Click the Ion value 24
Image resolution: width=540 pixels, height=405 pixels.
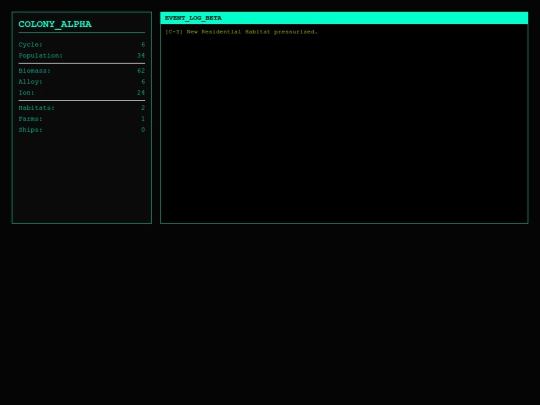pos(141,93)
